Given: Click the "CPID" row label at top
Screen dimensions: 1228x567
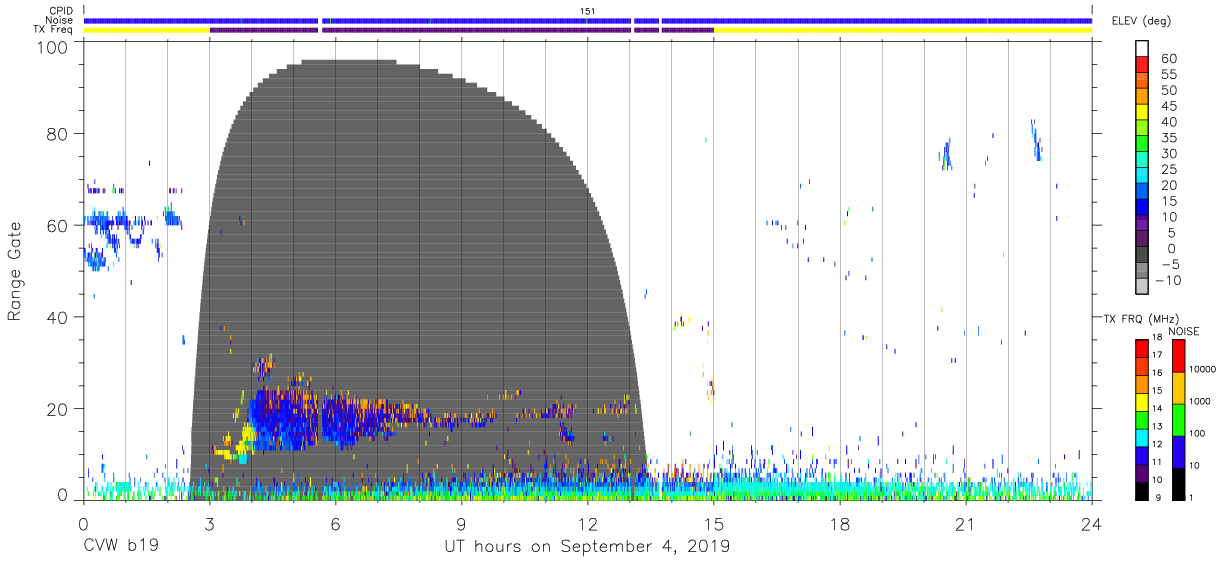Looking at the screenshot, I should click(x=61, y=11).
